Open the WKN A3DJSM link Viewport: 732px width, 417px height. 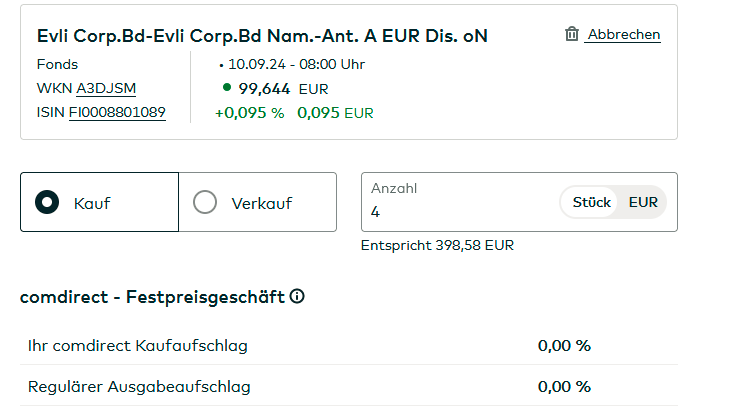point(106,89)
